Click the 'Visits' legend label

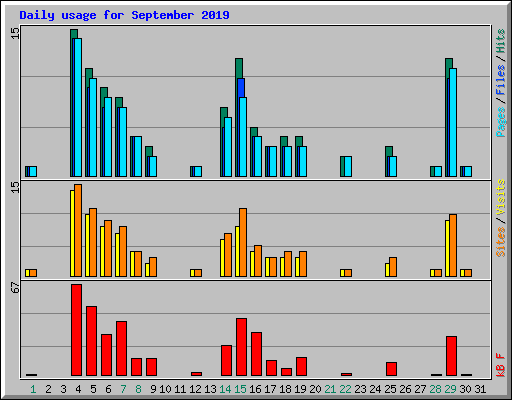(500, 198)
